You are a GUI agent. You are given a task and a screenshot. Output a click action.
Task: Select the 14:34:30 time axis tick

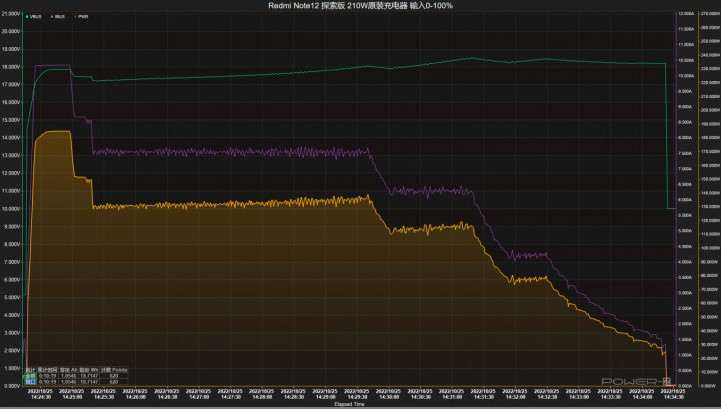672,395
